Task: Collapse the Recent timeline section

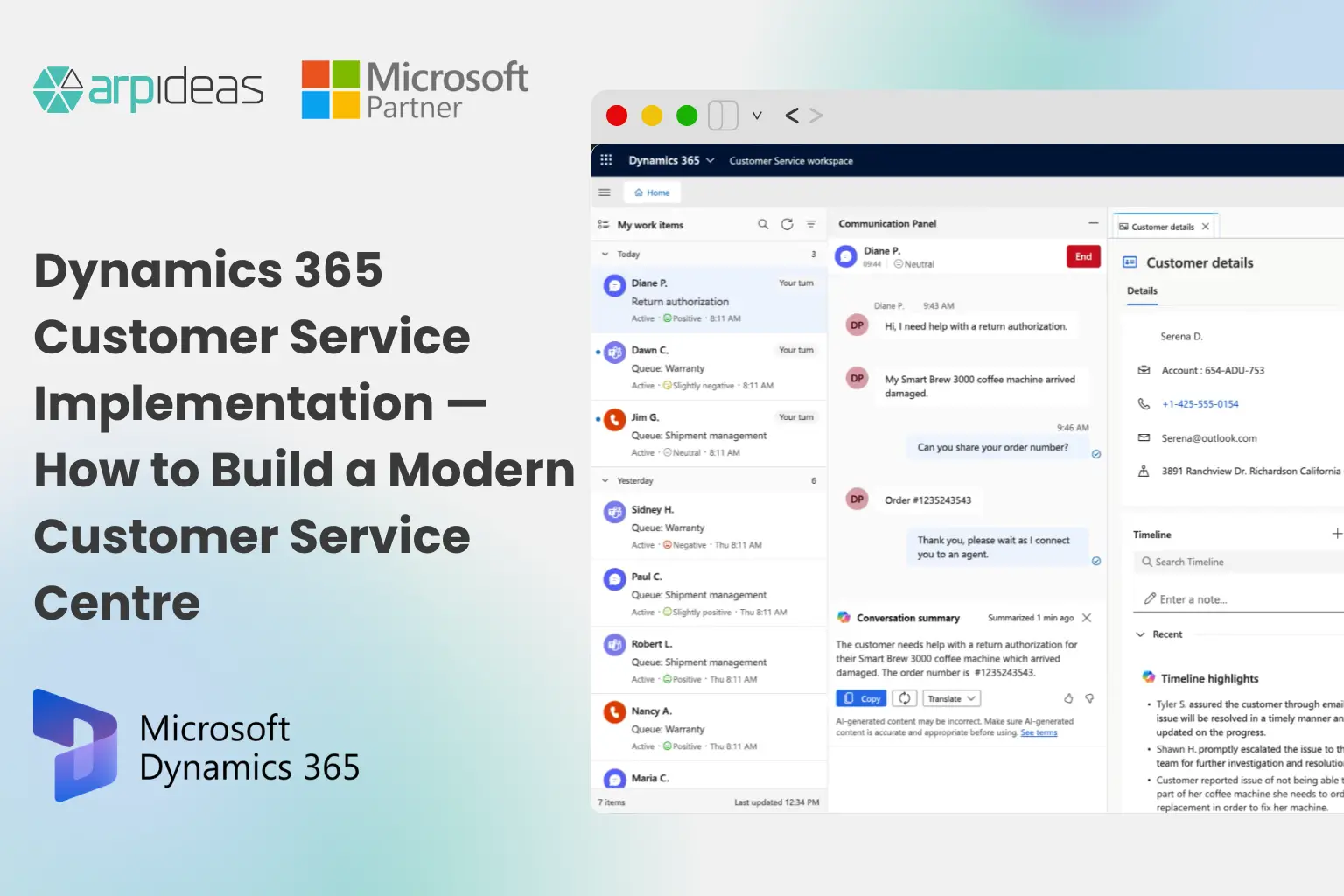Action: (1140, 634)
